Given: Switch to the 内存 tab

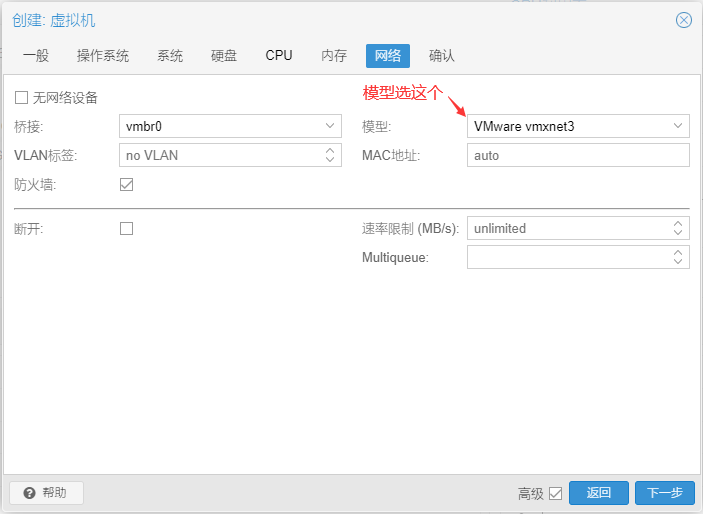Looking at the screenshot, I should (x=334, y=56).
